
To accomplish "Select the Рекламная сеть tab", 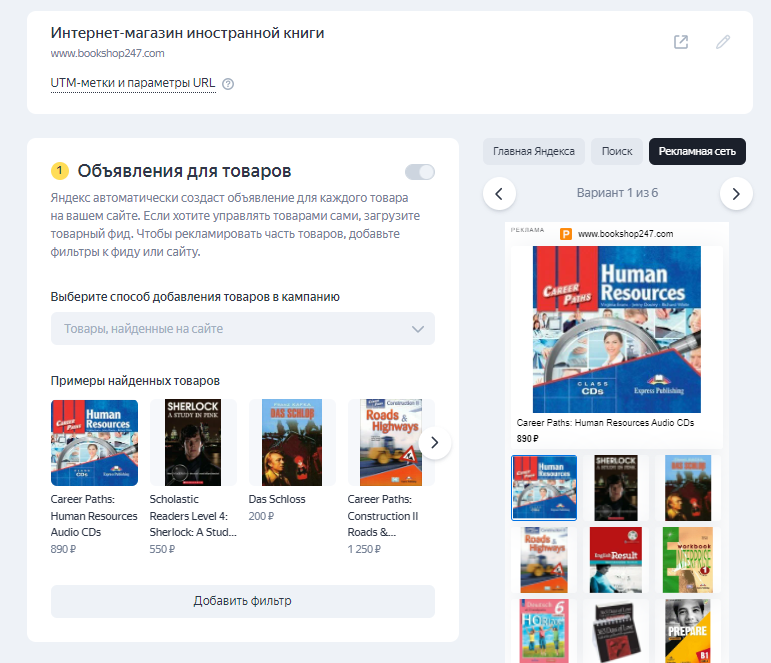I will coord(697,151).
